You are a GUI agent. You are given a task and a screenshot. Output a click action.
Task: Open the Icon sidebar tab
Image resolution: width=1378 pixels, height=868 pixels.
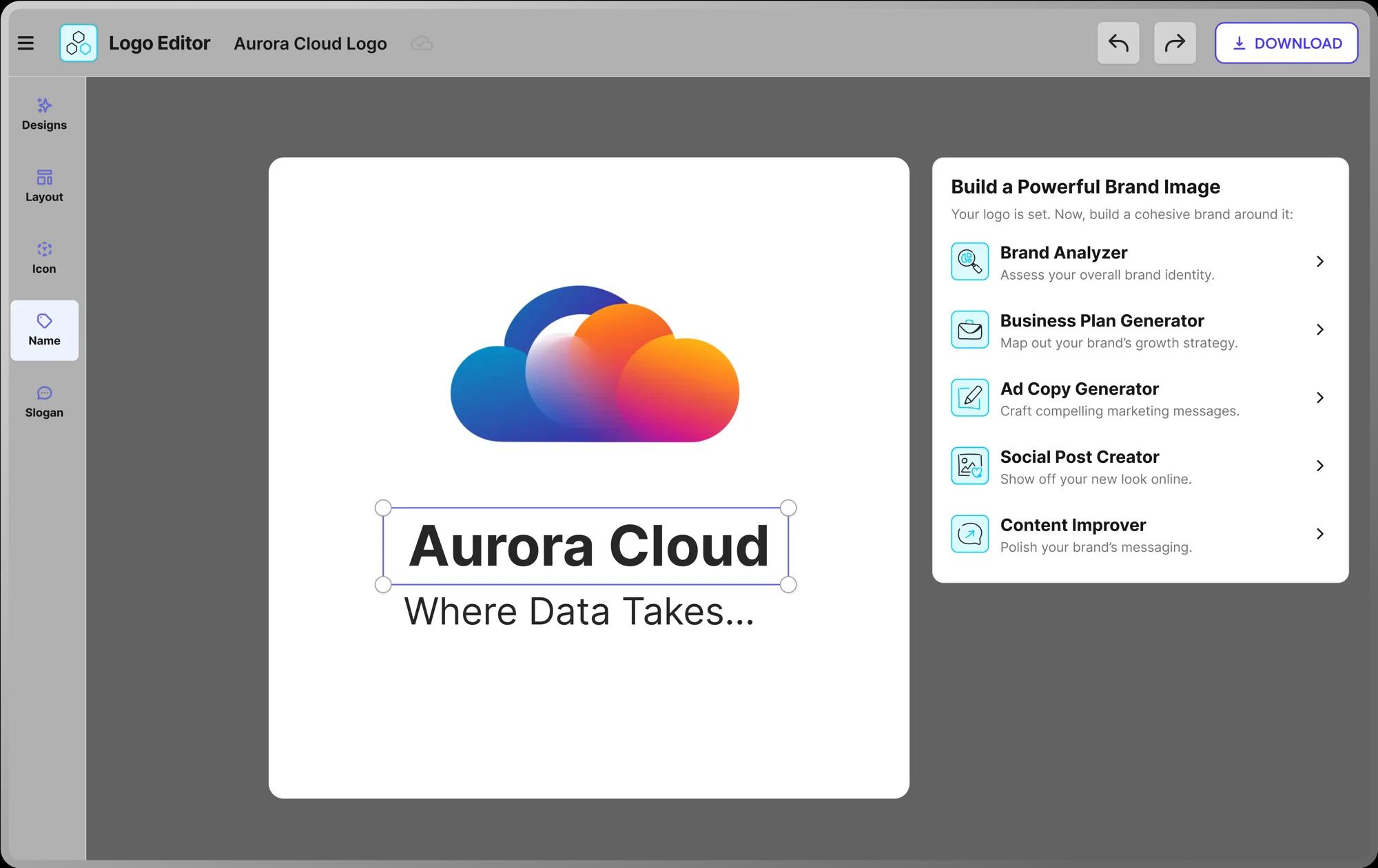click(x=44, y=258)
